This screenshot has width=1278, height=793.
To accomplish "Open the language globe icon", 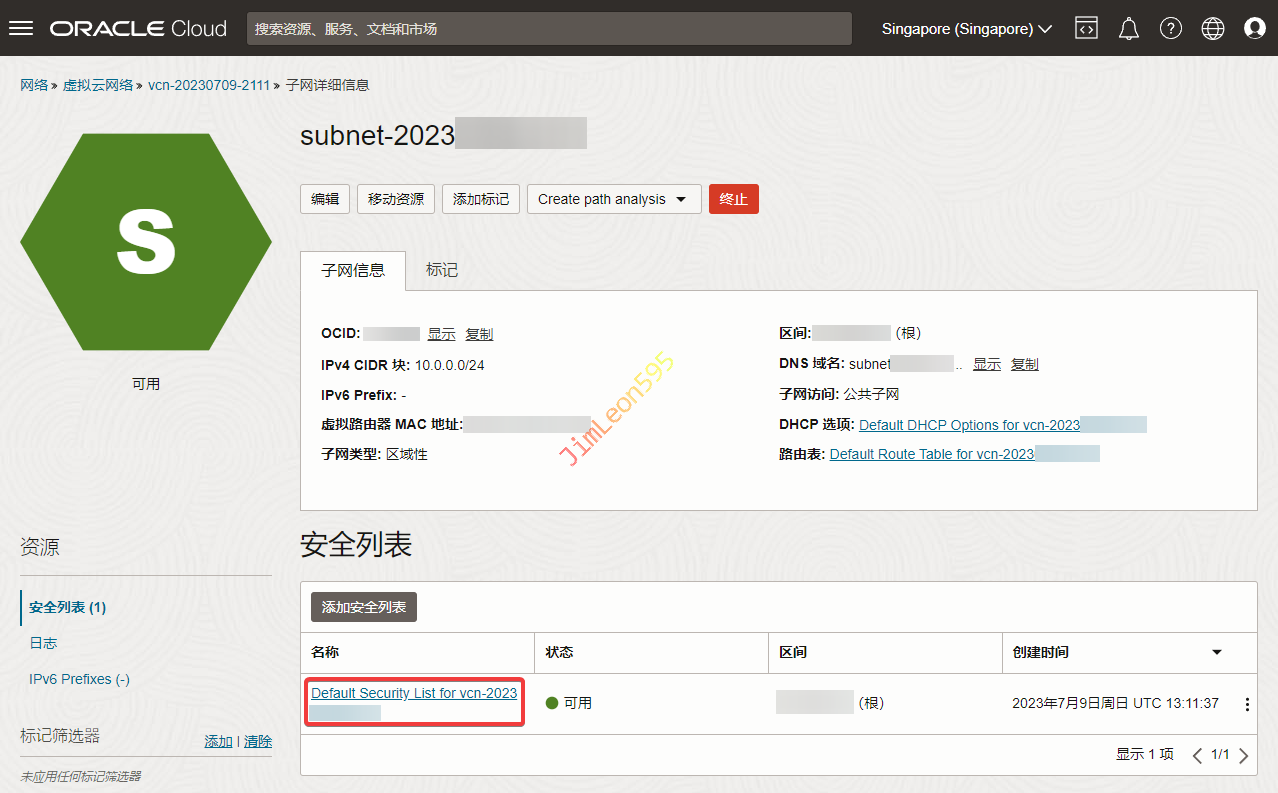I will pyautogui.click(x=1213, y=28).
